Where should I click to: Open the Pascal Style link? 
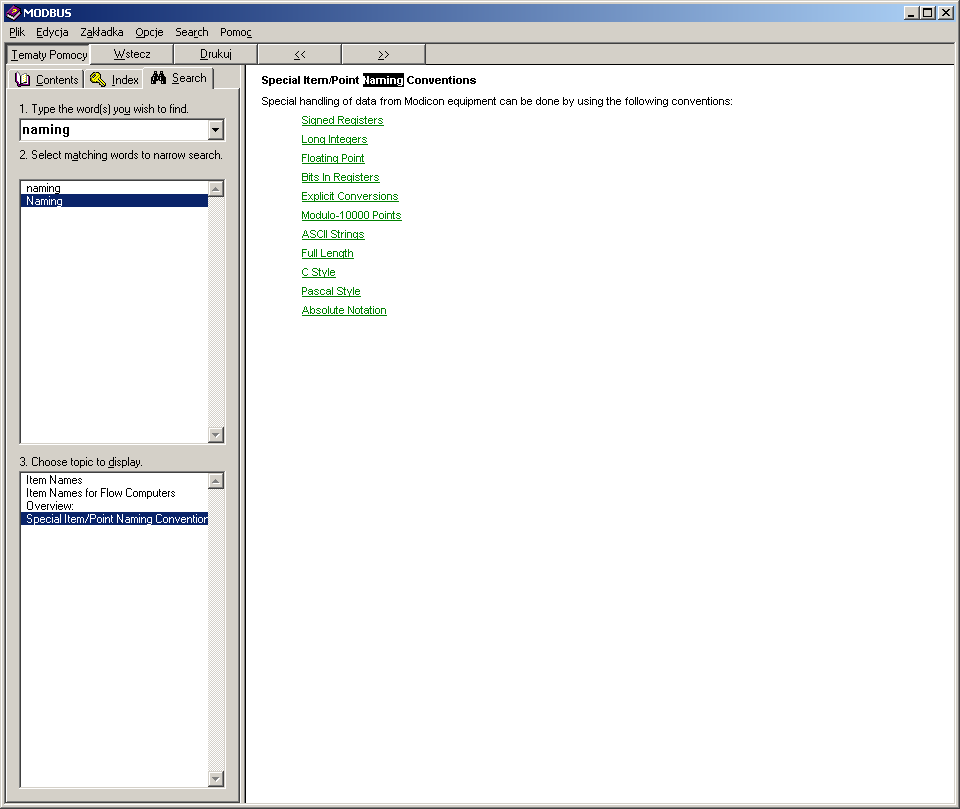(x=331, y=292)
